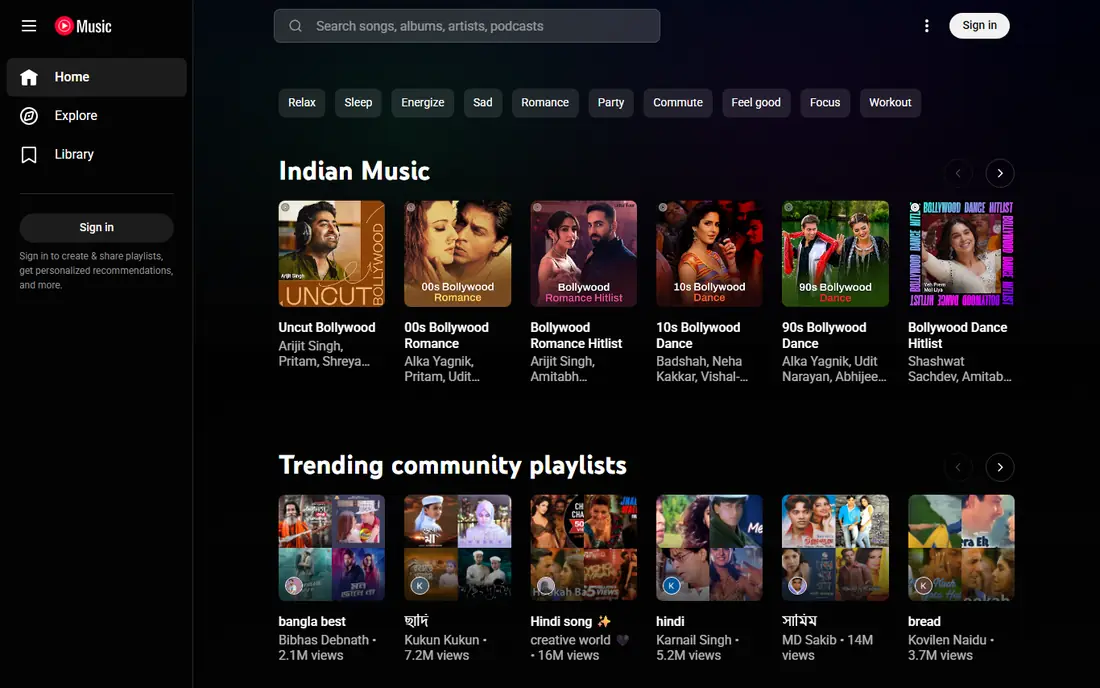The image size is (1100, 688).
Task: Click the Explore compass icon
Action: [29, 116]
